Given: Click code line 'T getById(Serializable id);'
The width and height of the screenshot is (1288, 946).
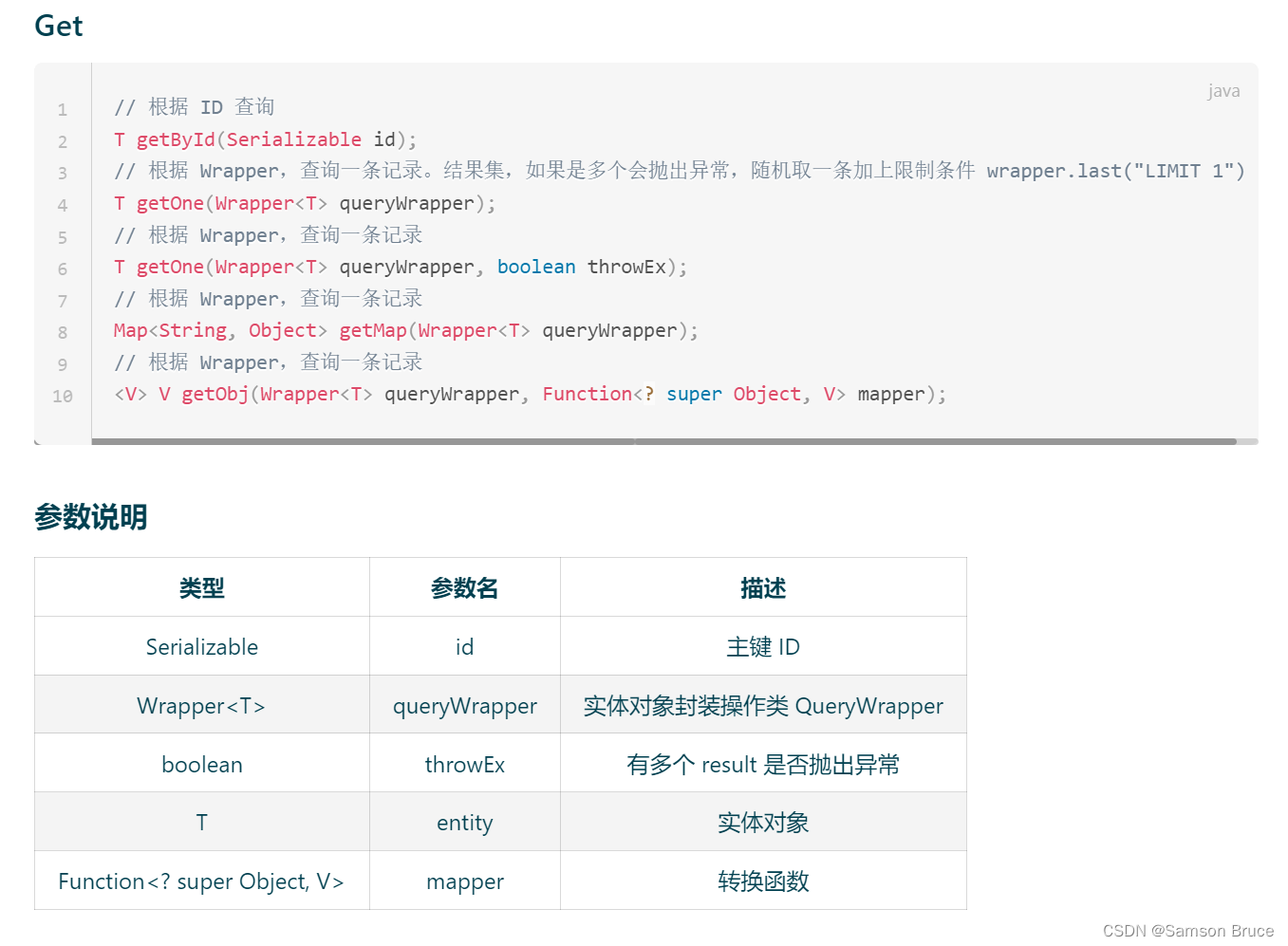Looking at the screenshot, I should click(266, 139).
